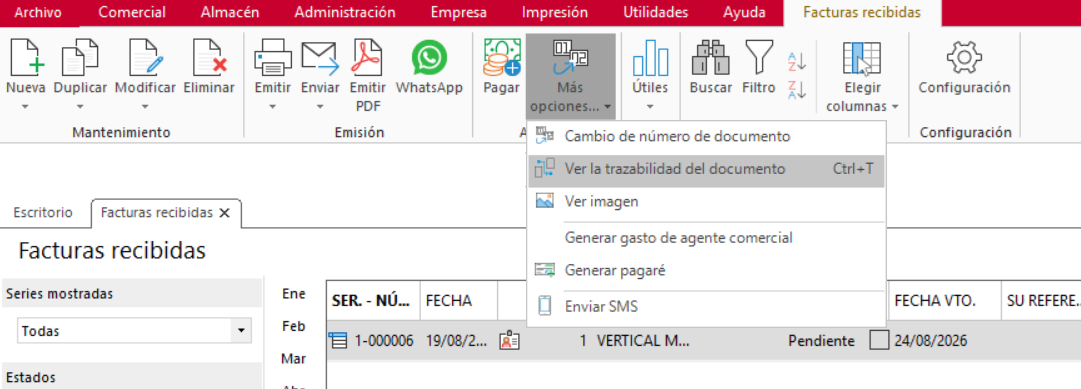Open the Archivo menu
Viewport: 1081px width, 389px height.
(x=37, y=12)
